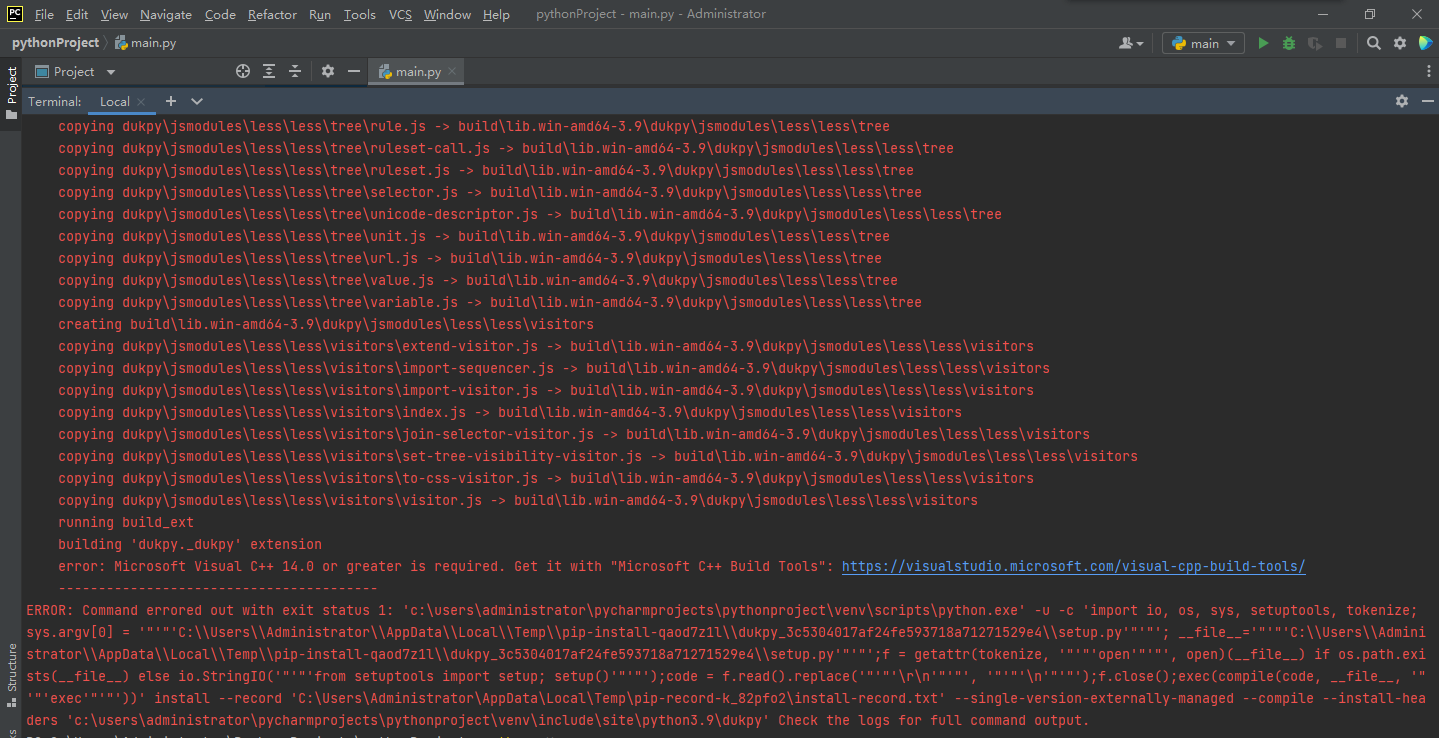Run the main configuration
The image size is (1439, 738).
(x=1263, y=43)
